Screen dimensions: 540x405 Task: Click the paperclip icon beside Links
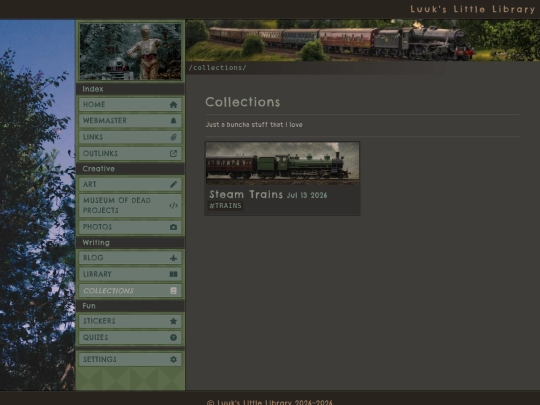point(173,137)
